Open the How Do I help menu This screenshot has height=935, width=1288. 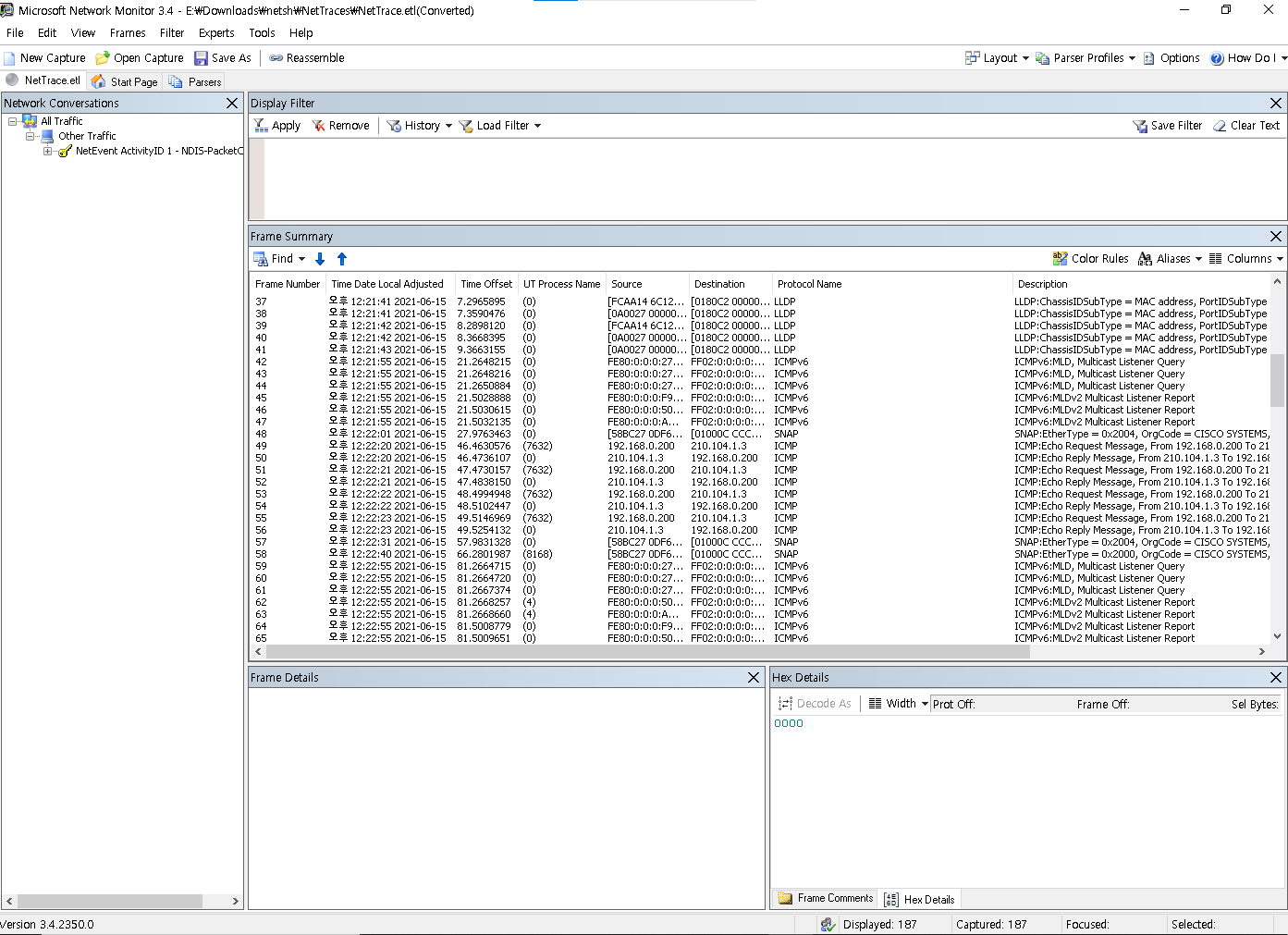[1248, 57]
